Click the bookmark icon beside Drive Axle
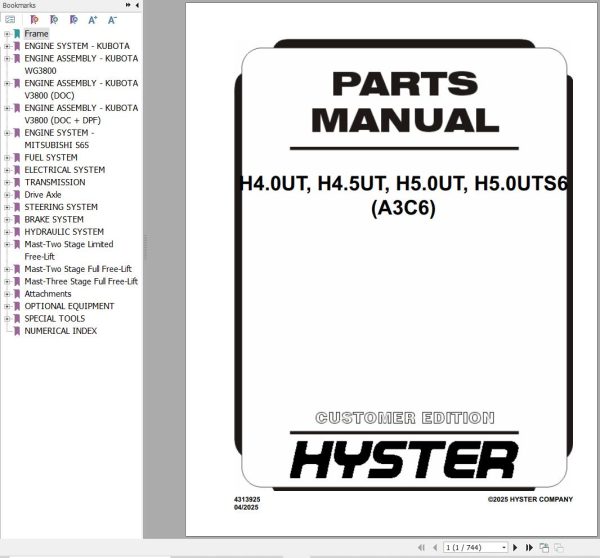Viewport: 600px width, 558px height. pos(17,194)
